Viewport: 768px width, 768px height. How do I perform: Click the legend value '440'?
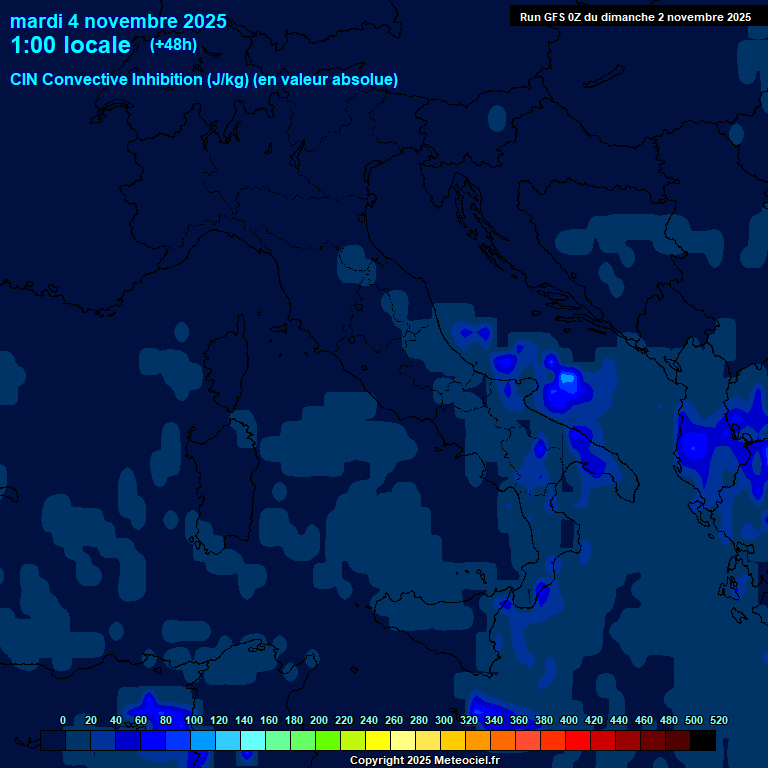coord(619,720)
